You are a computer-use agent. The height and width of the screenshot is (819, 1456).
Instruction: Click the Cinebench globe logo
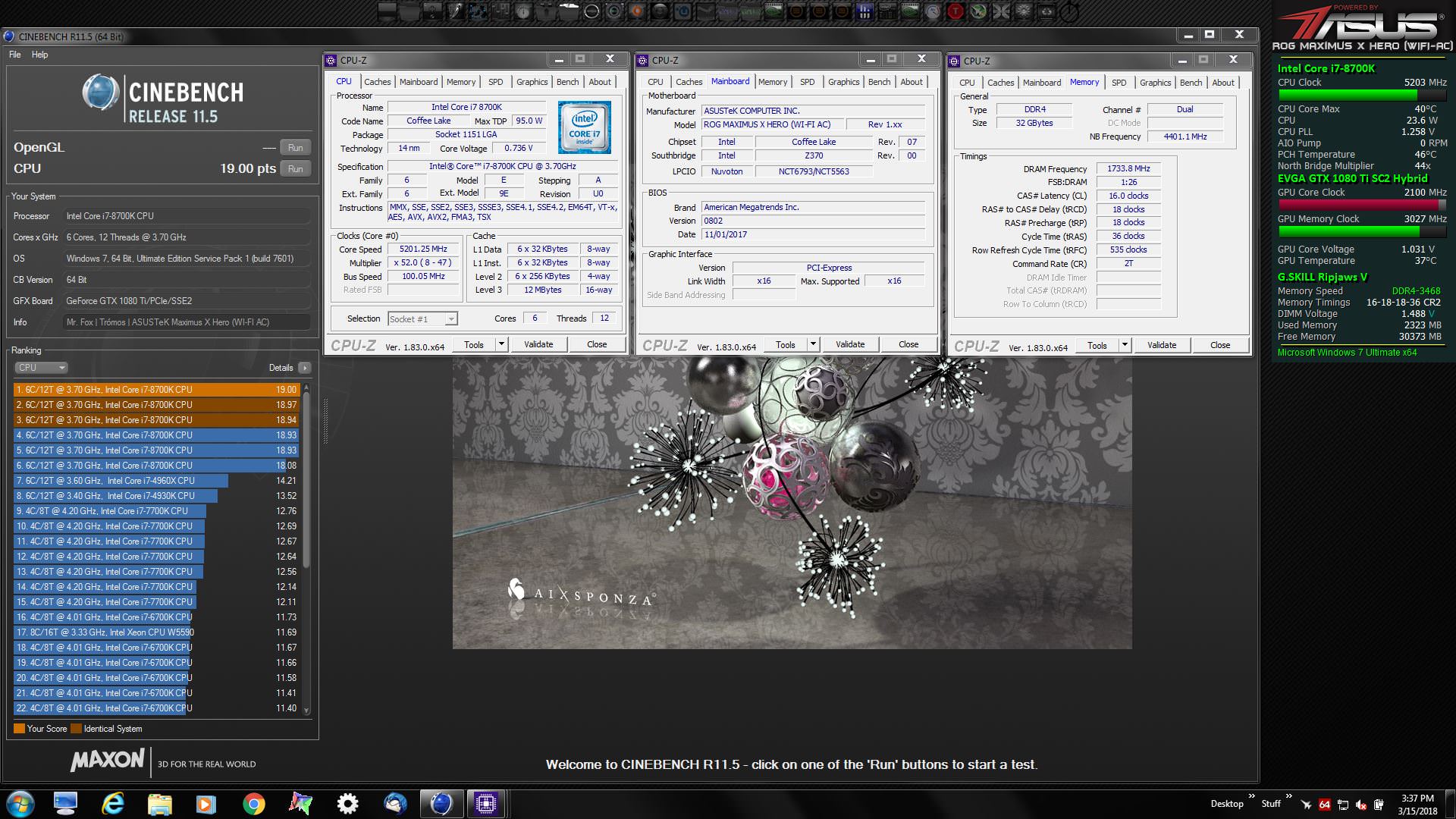pyautogui.click(x=100, y=93)
